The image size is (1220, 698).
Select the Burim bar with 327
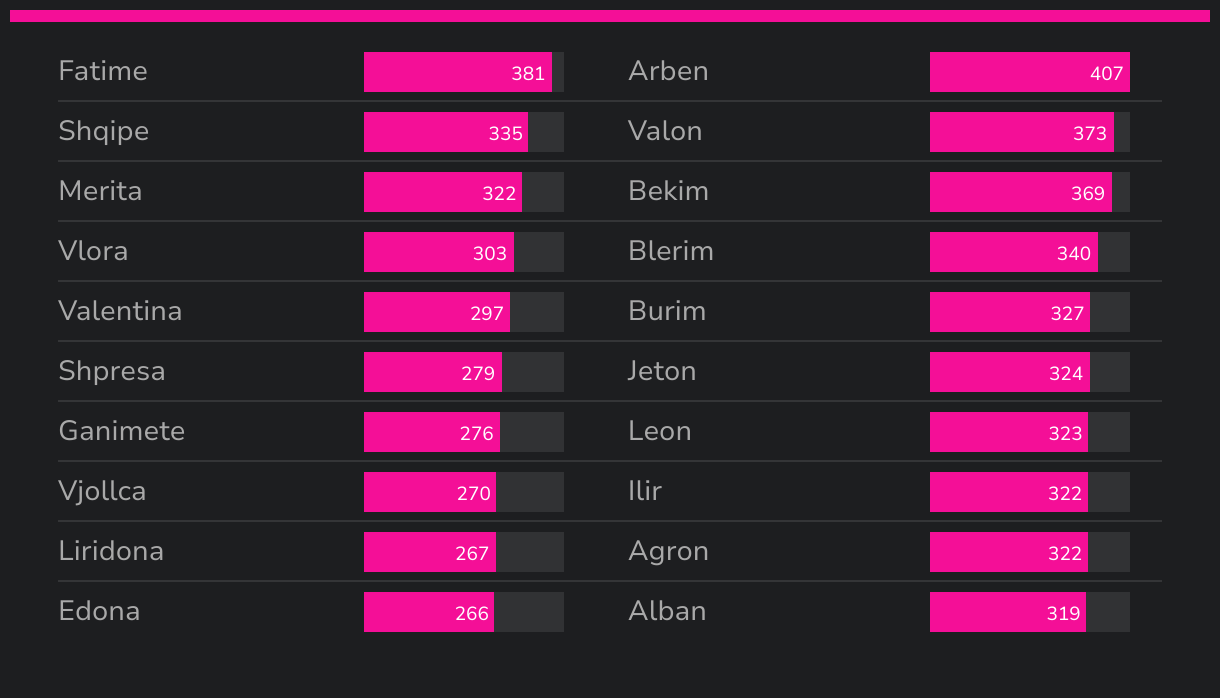1010,312
